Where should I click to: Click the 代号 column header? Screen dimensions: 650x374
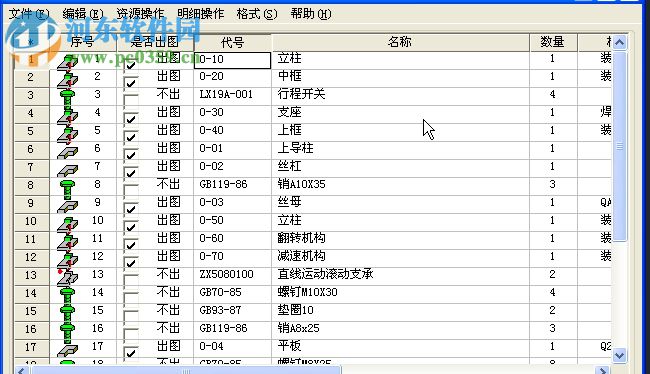[x=232, y=42]
